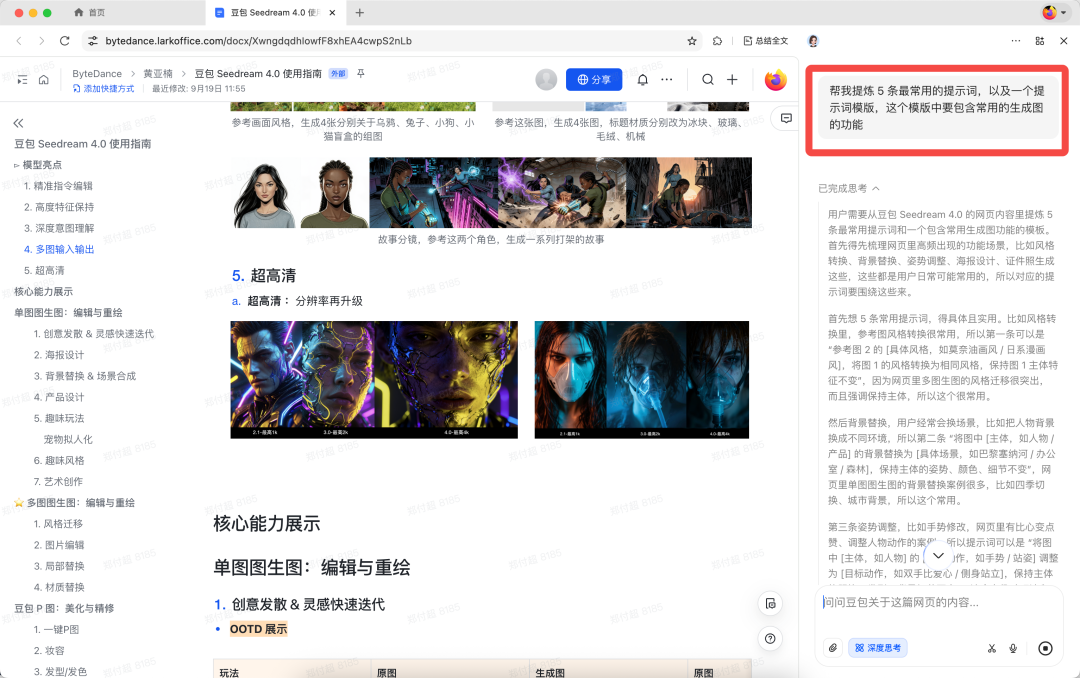Reload the page with the refresh icon

[65, 41]
